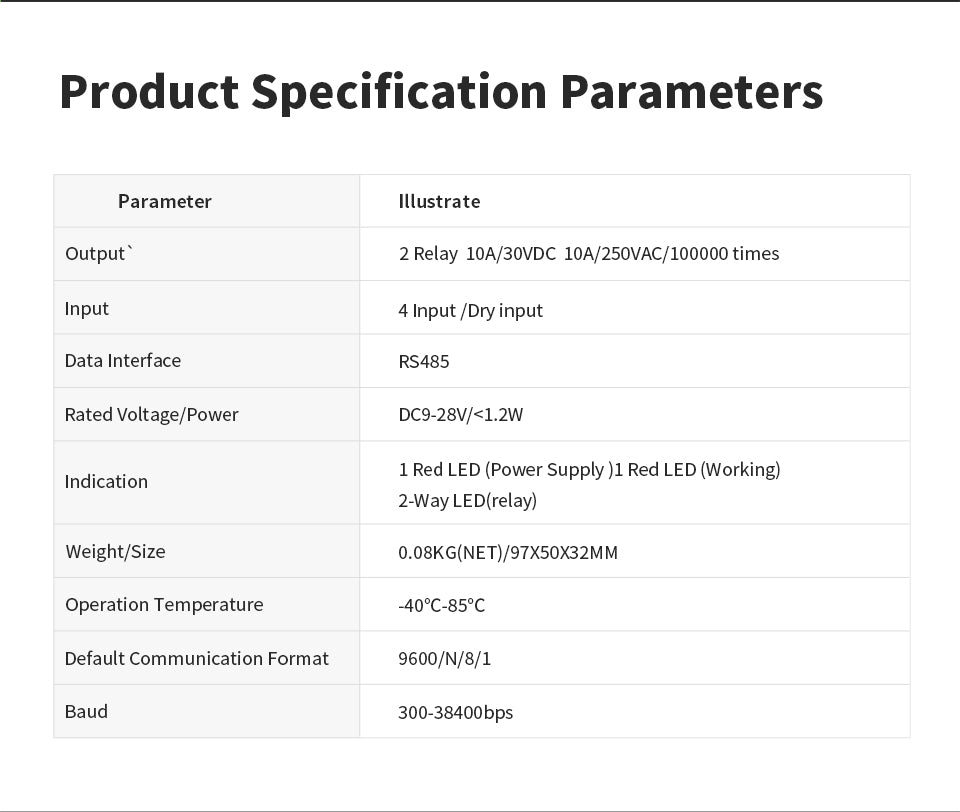The width and height of the screenshot is (960, 812).
Task: Click the 1 Red LED (Power Supply) text
Action: pos(506,470)
